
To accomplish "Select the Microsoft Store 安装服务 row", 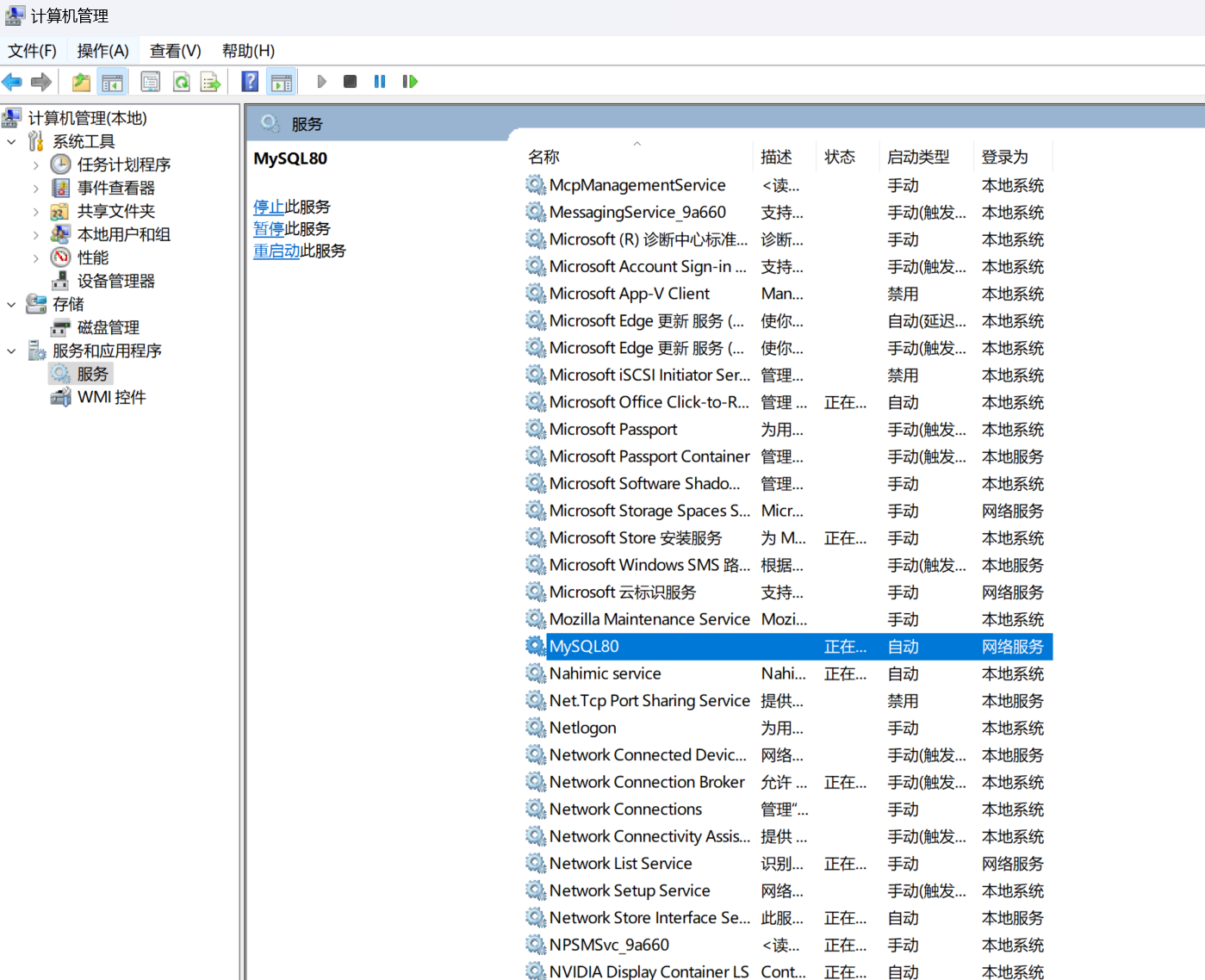I will pyautogui.click(x=788, y=538).
